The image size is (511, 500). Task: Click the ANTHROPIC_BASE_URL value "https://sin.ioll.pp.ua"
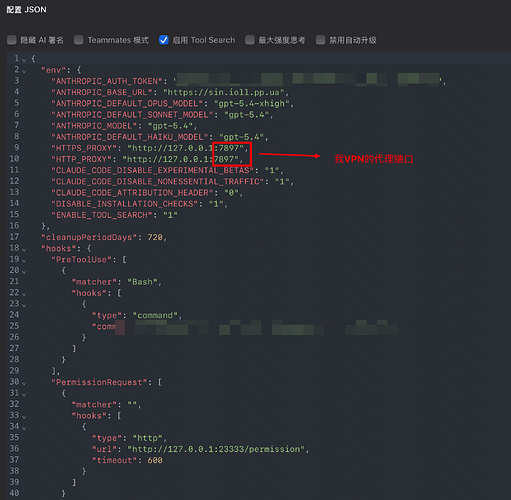[224, 92]
